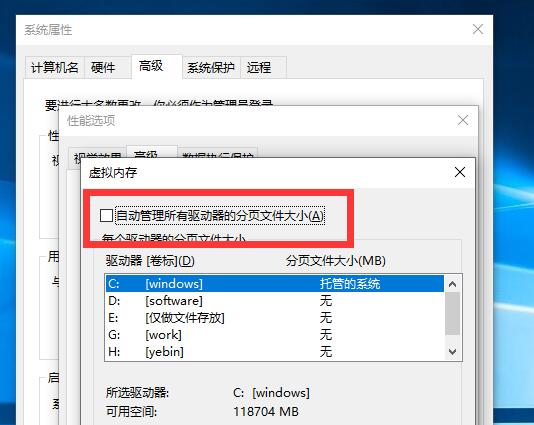The height and width of the screenshot is (425, 534).
Task: Select drive C: [windows] in list
Action: pos(274,284)
